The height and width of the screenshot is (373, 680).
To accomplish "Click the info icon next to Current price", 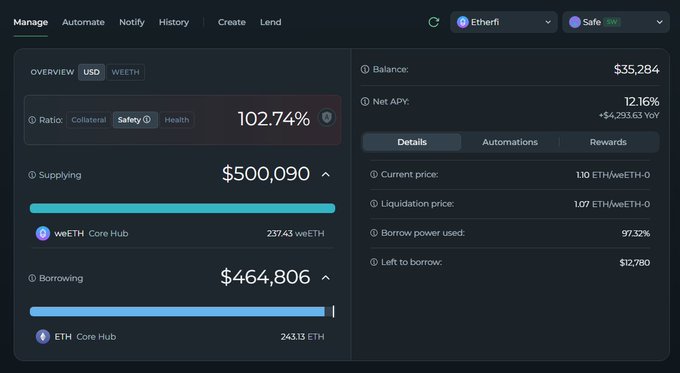I will [374, 174].
